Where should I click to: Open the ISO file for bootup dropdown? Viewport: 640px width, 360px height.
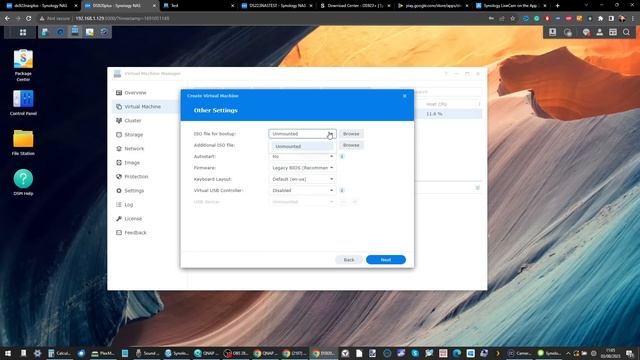302,134
